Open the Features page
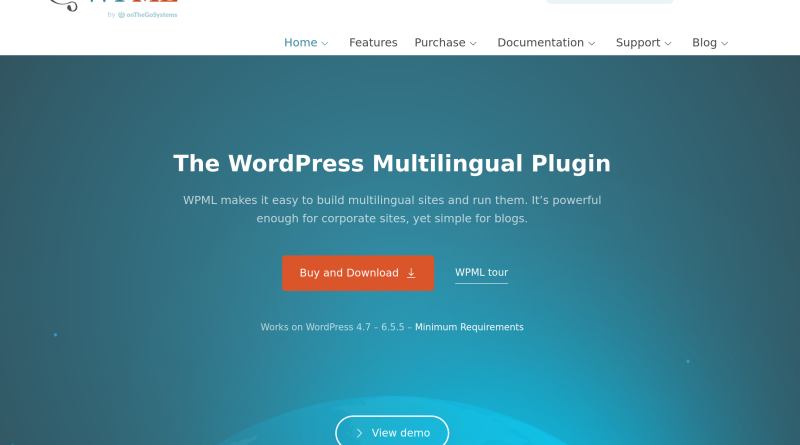Viewport: 800px width, 445px height. pos(373,43)
